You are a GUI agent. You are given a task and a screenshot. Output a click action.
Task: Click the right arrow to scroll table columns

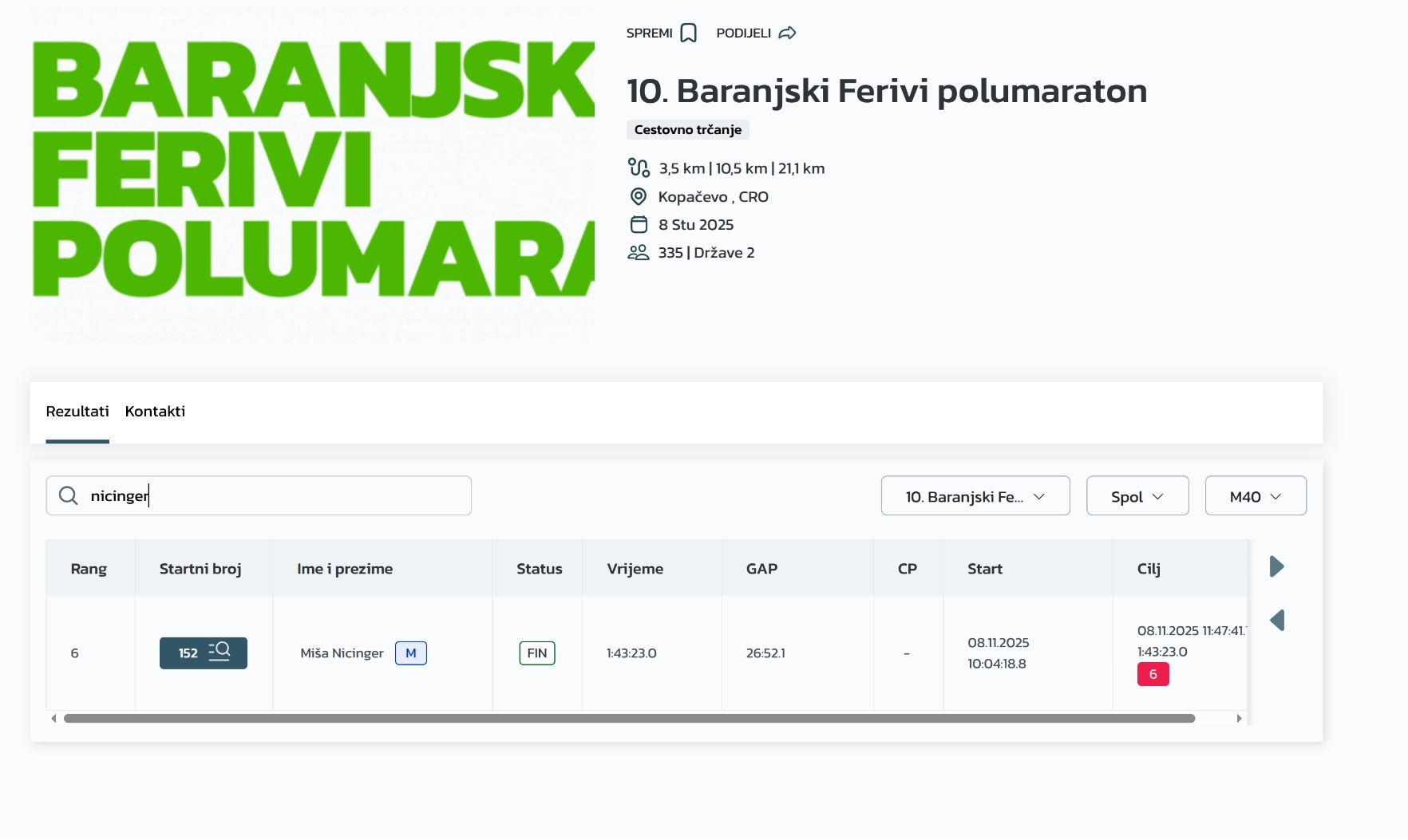[1276, 567]
